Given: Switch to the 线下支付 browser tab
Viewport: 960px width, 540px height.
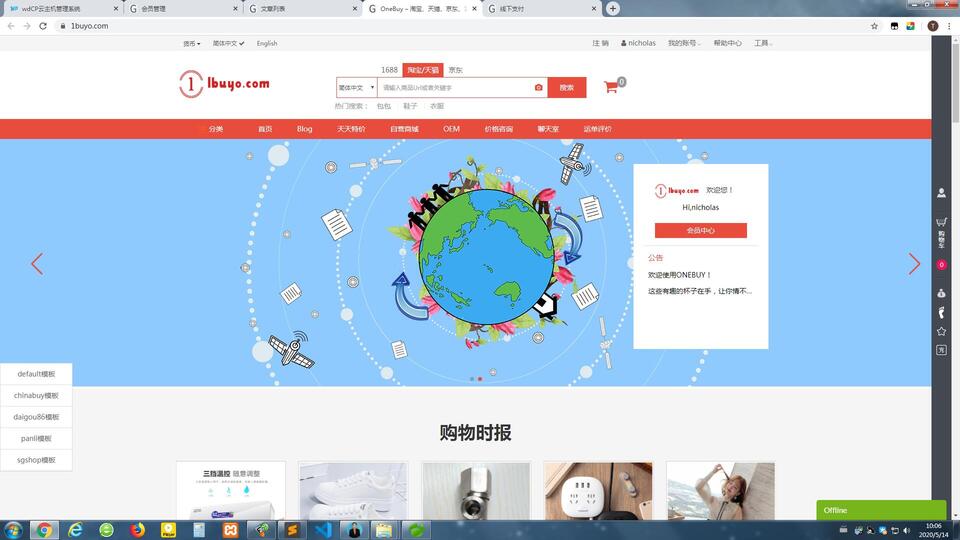Looking at the screenshot, I should [x=542, y=9].
